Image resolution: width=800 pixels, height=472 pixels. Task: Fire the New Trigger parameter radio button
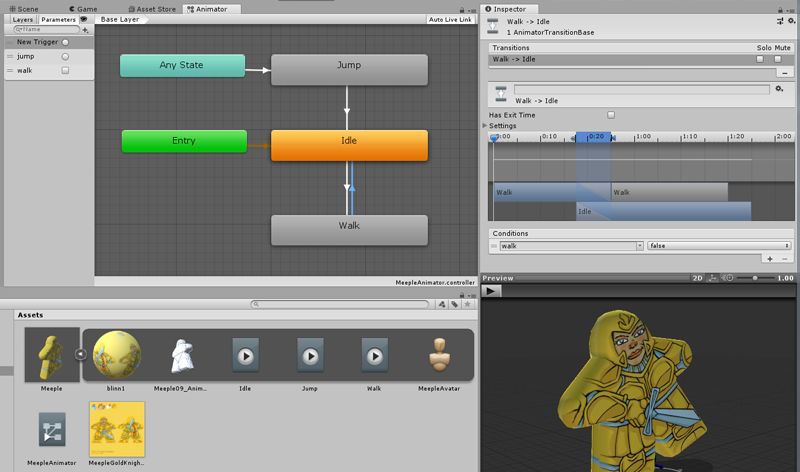coord(65,42)
